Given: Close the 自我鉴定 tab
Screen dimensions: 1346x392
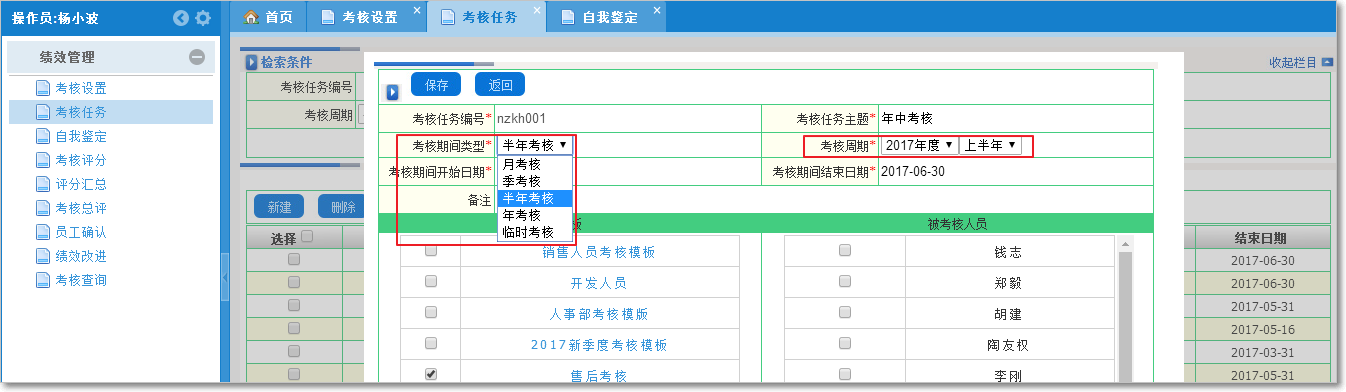Looking at the screenshot, I should pyautogui.click(x=657, y=10).
